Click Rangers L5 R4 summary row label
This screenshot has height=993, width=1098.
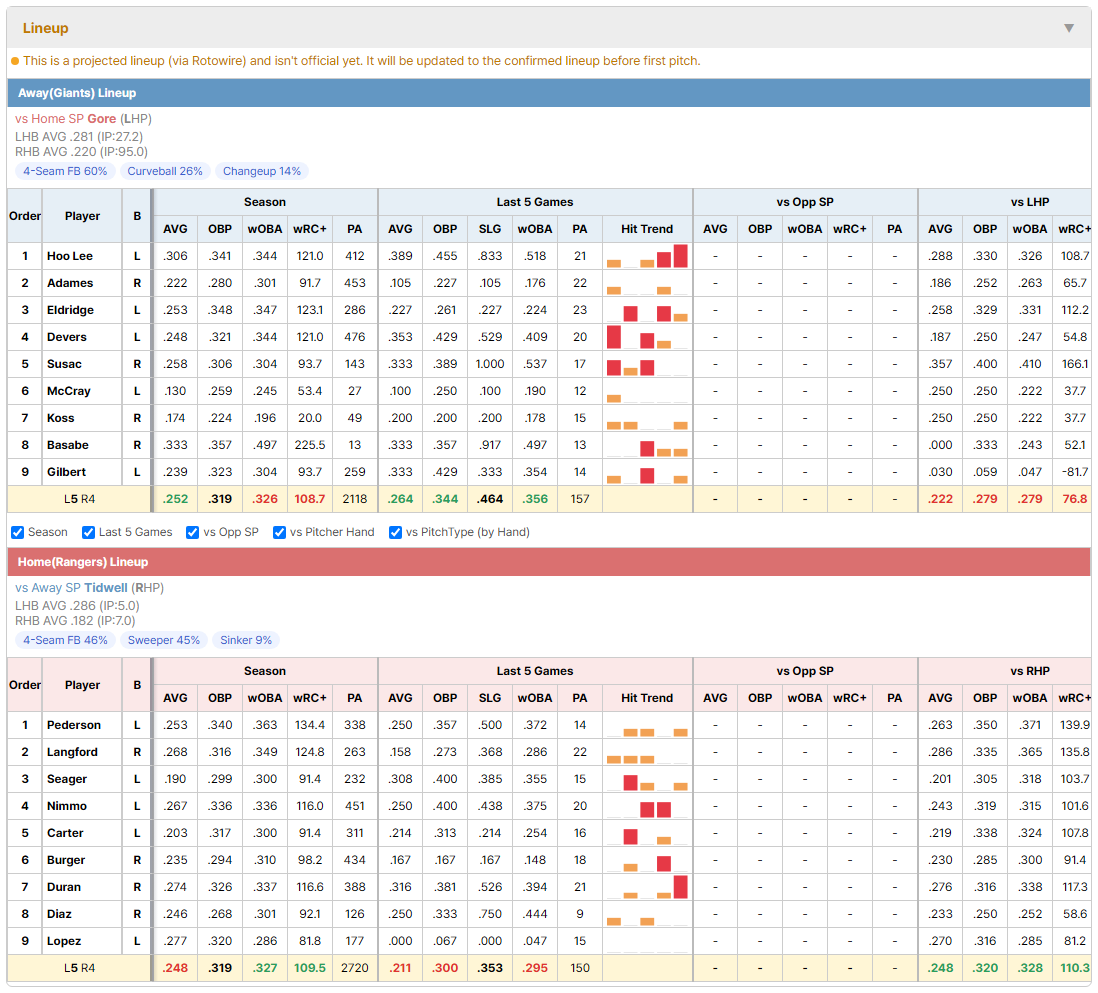pos(79,968)
